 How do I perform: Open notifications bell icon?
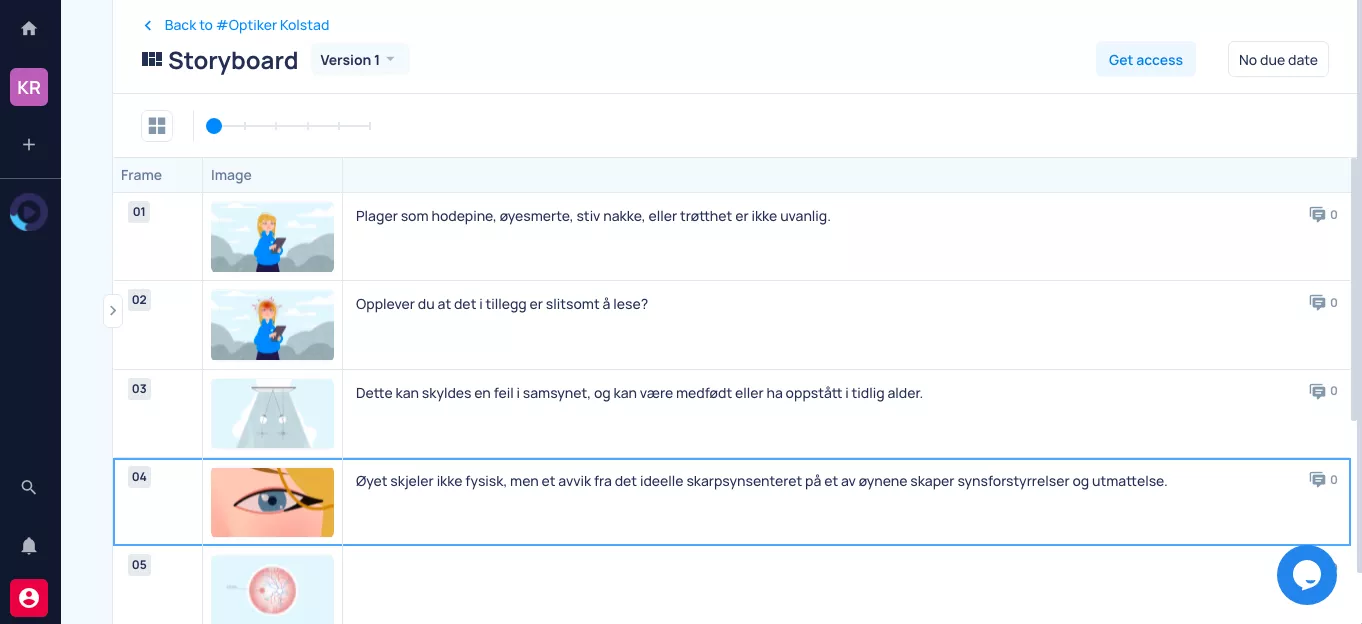[29, 545]
